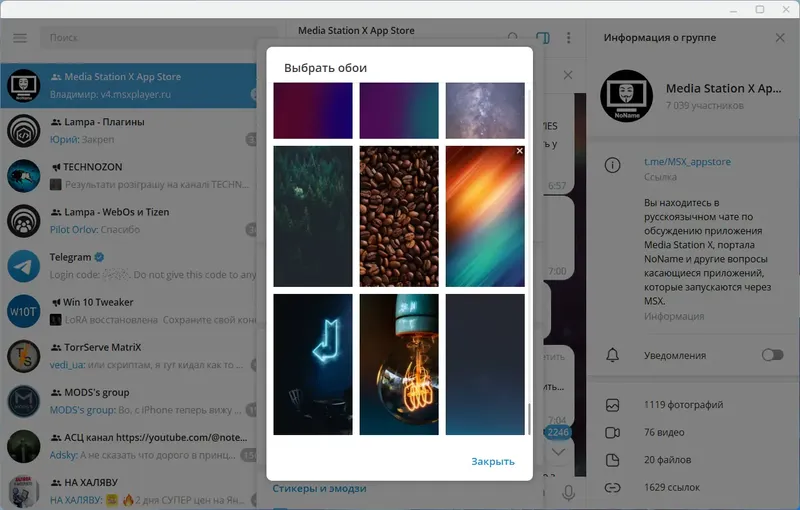
Task: Open the TorrServe MatriX group
Action: point(129,356)
